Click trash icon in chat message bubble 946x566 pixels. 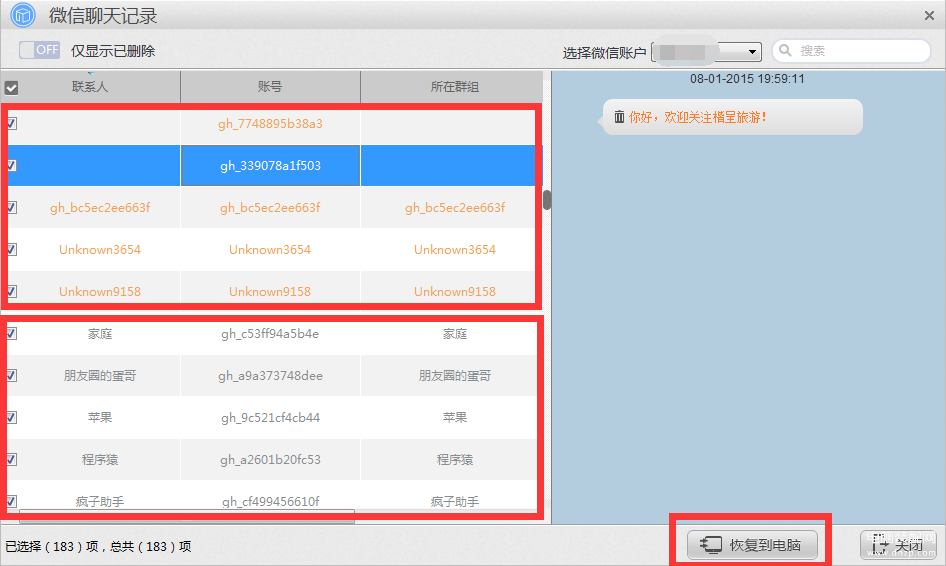(x=619, y=116)
